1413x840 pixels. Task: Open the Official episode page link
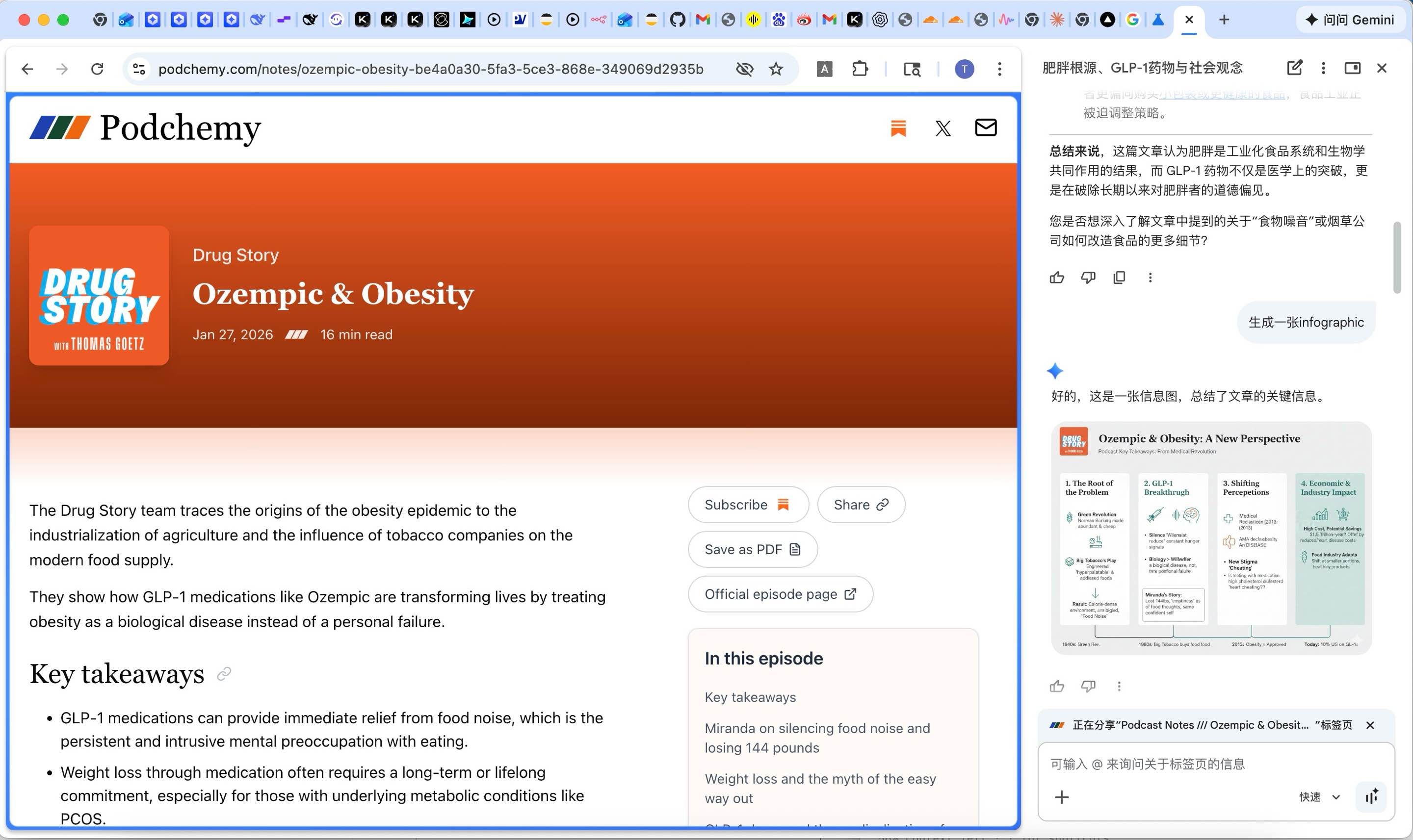coord(780,594)
